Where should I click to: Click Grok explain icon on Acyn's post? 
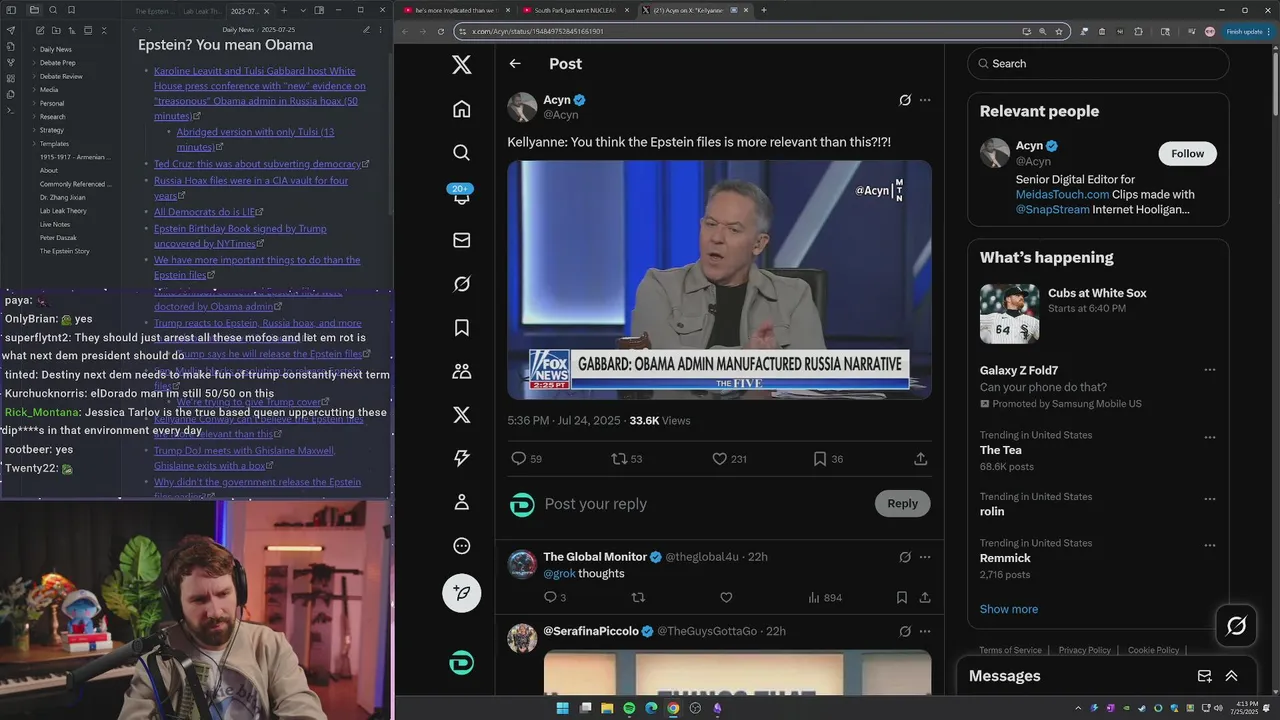click(x=905, y=100)
